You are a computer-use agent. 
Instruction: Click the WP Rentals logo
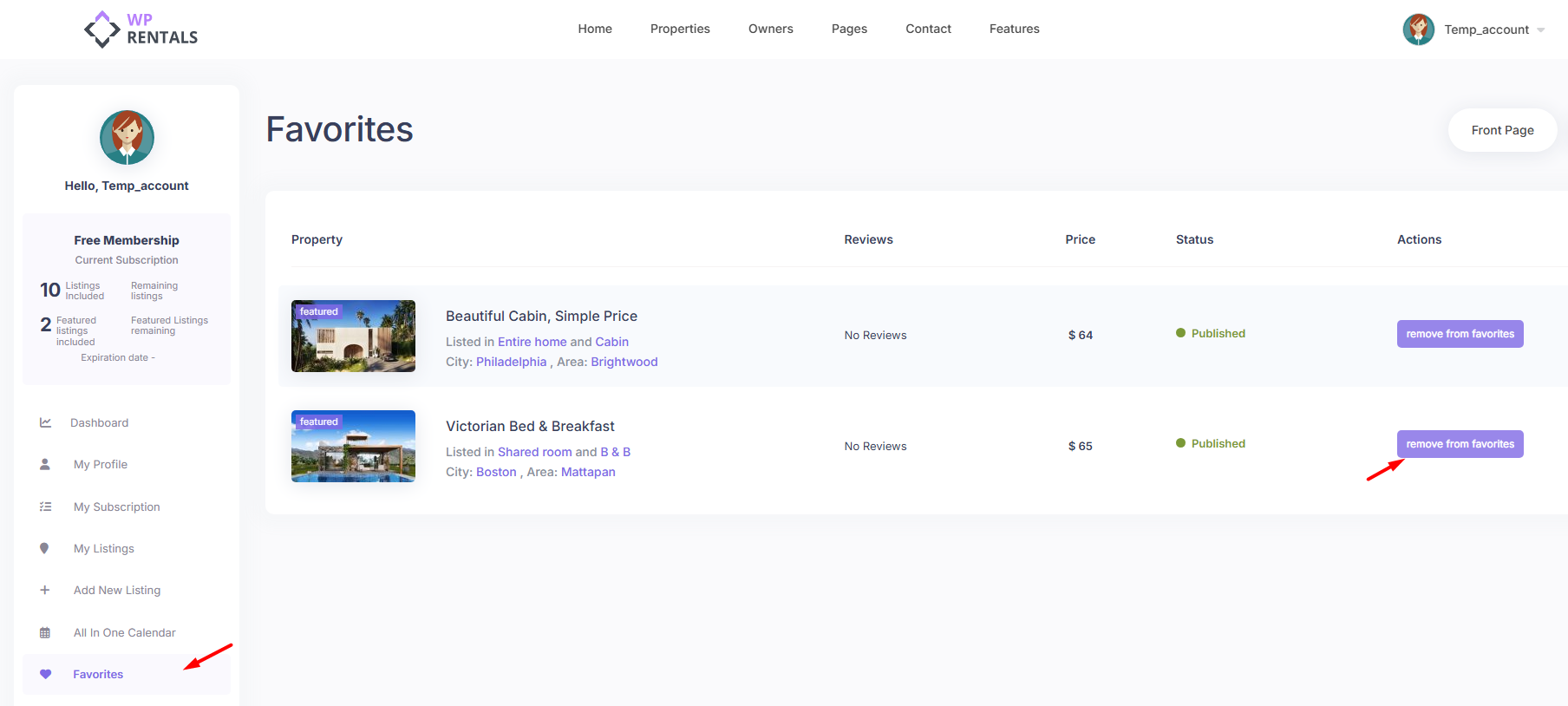pyautogui.click(x=141, y=29)
